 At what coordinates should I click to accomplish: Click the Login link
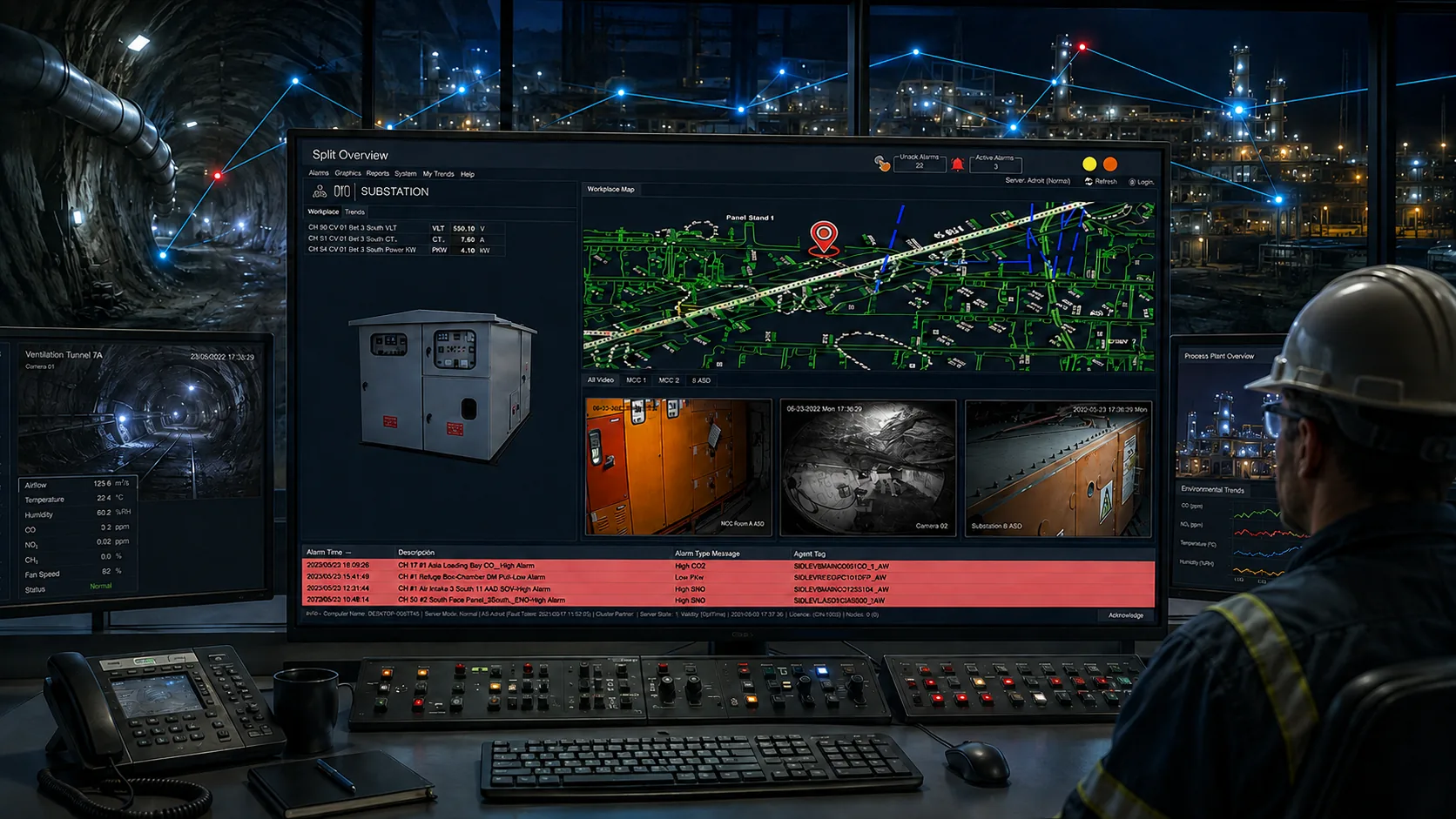coord(1145,182)
